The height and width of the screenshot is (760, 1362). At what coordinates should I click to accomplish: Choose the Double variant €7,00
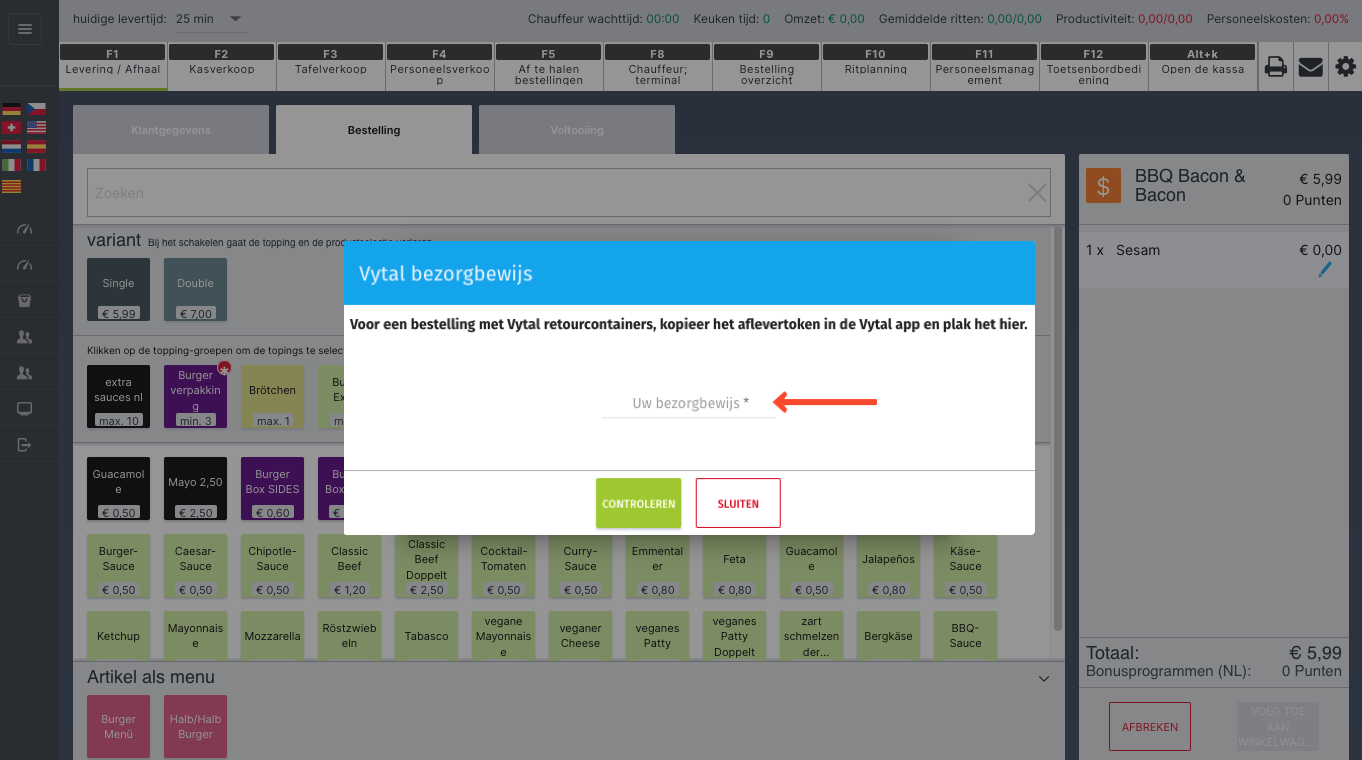coord(195,290)
